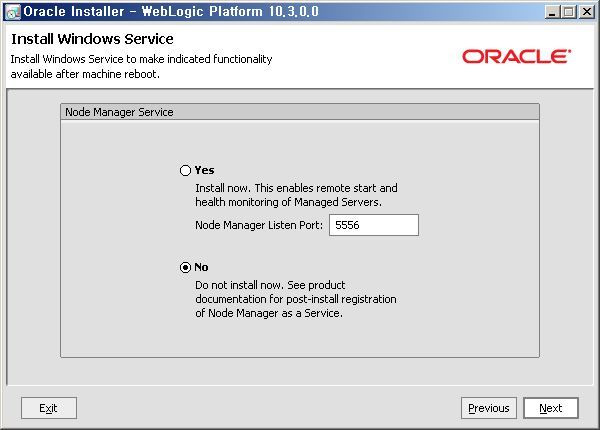Image resolution: width=600 pixels, height=430 pixels.
Task: Click the Next button
Action: coord(551,408)
